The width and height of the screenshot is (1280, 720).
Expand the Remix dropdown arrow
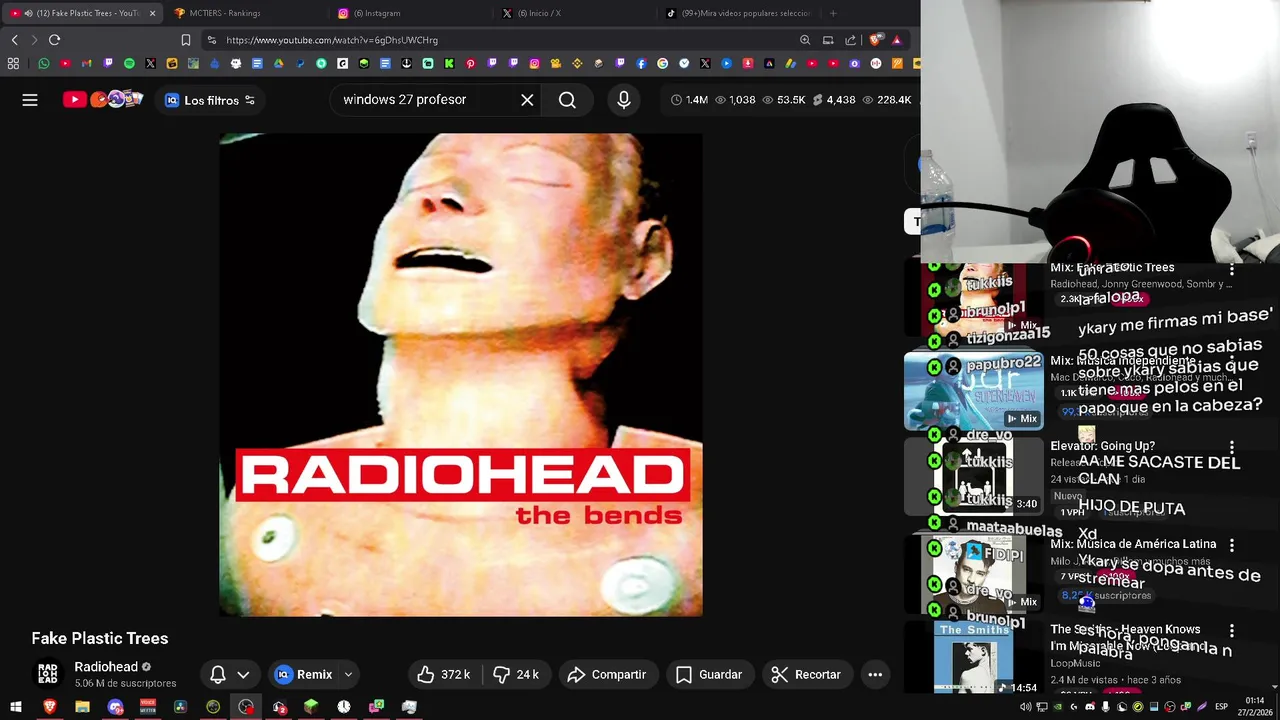tap(348, 674)
